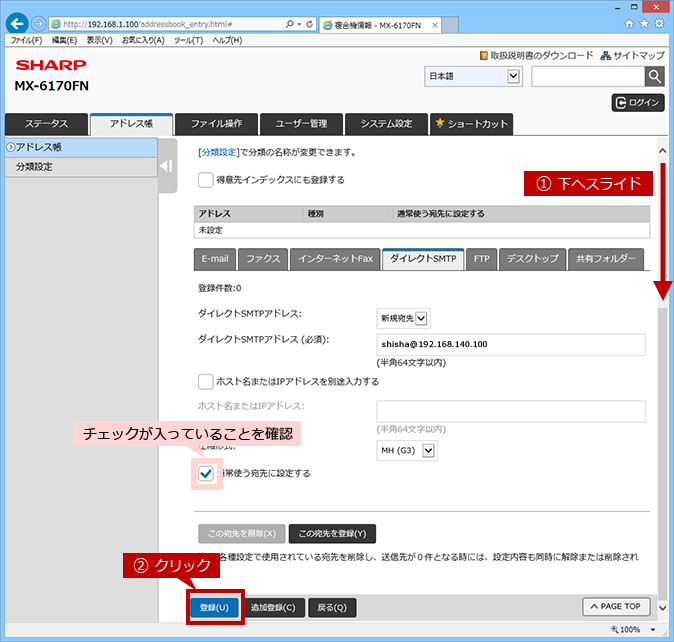Select the アドレス帳 main tab
The height and width of the screenshot is (642, 674).
[131, 124]
